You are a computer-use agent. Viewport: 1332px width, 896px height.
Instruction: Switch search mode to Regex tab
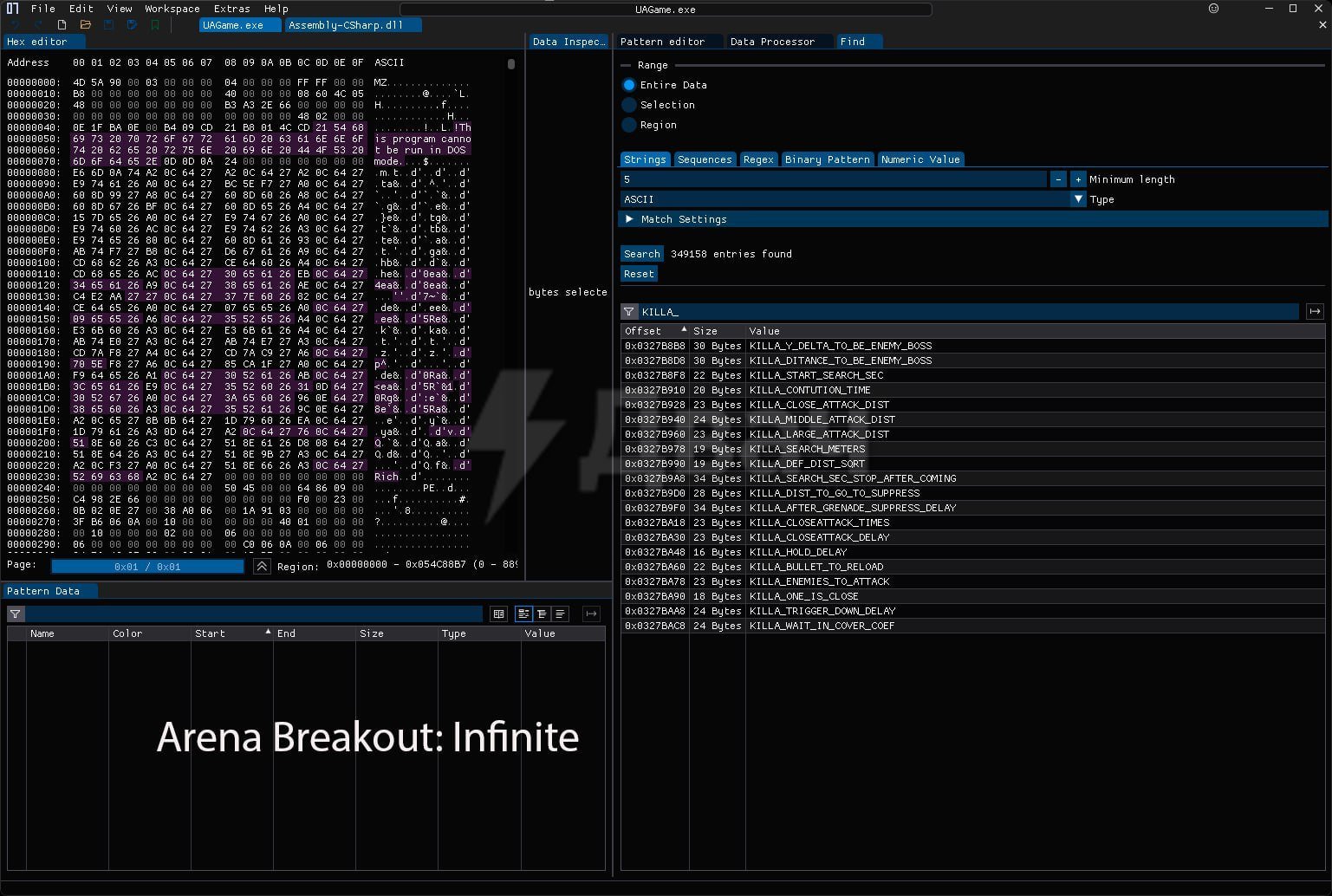(x=758, y=159)
